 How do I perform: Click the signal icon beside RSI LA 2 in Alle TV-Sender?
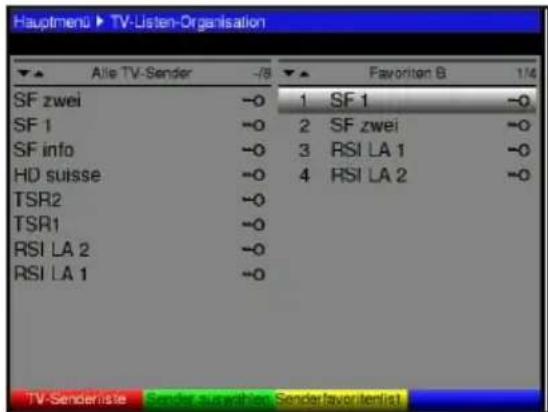point(254,250)
